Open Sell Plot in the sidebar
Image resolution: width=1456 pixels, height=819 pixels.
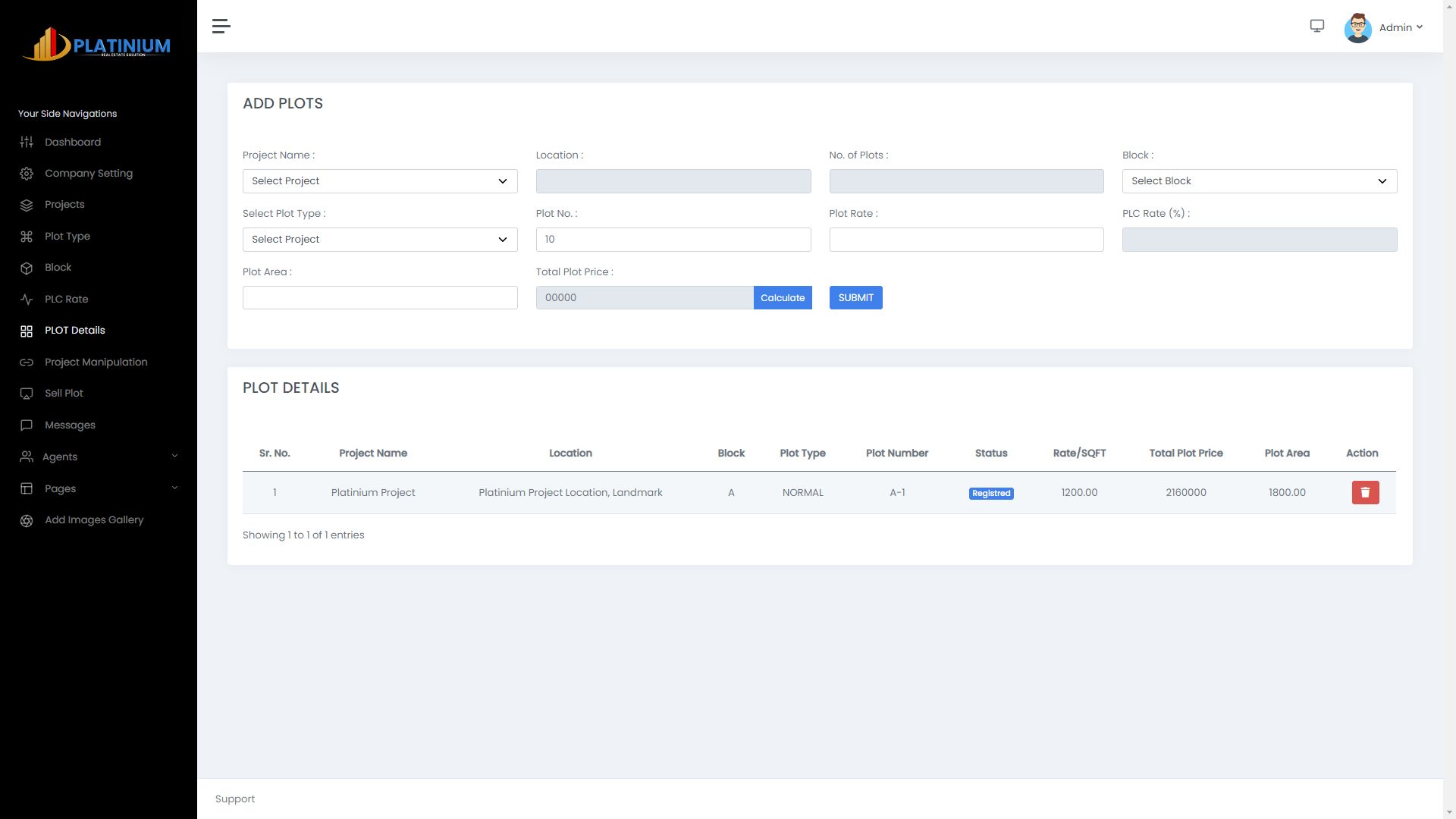pyautogui.click(x=64, y=394)
